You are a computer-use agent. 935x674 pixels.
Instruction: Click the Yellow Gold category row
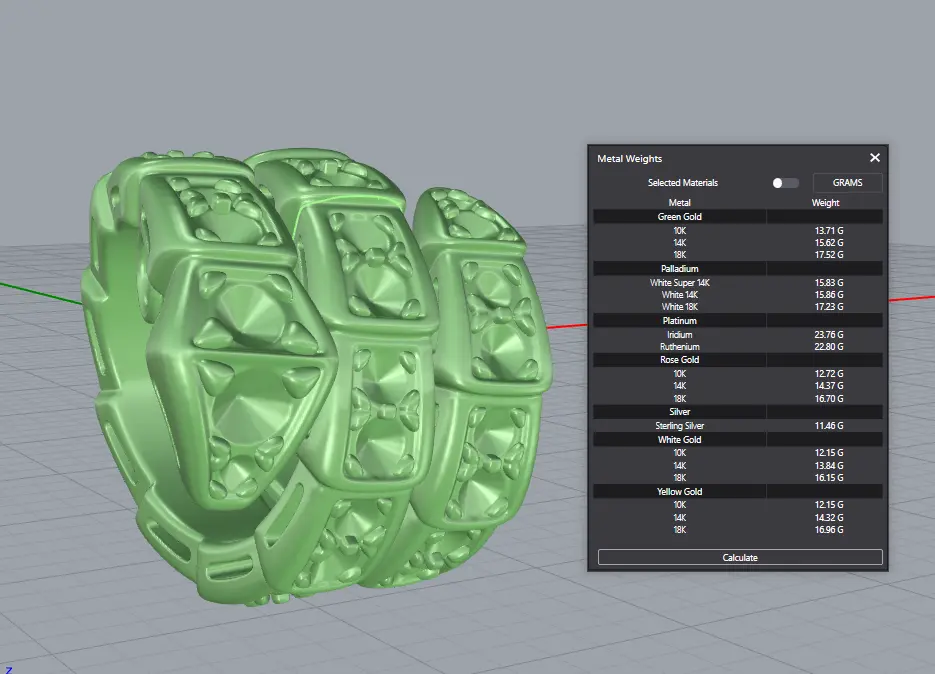pyautogui.click(x=680, y=492)
